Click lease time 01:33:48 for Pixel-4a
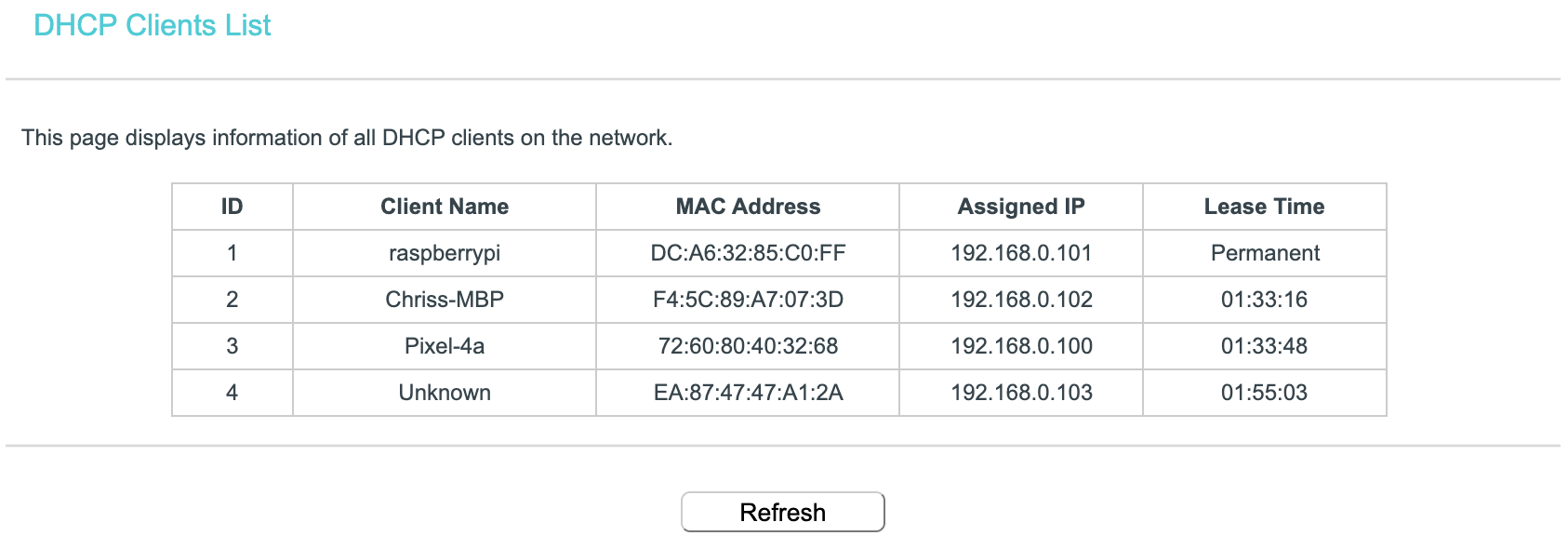Viewport: 1568px width, 549px height. pos(1265,345)
